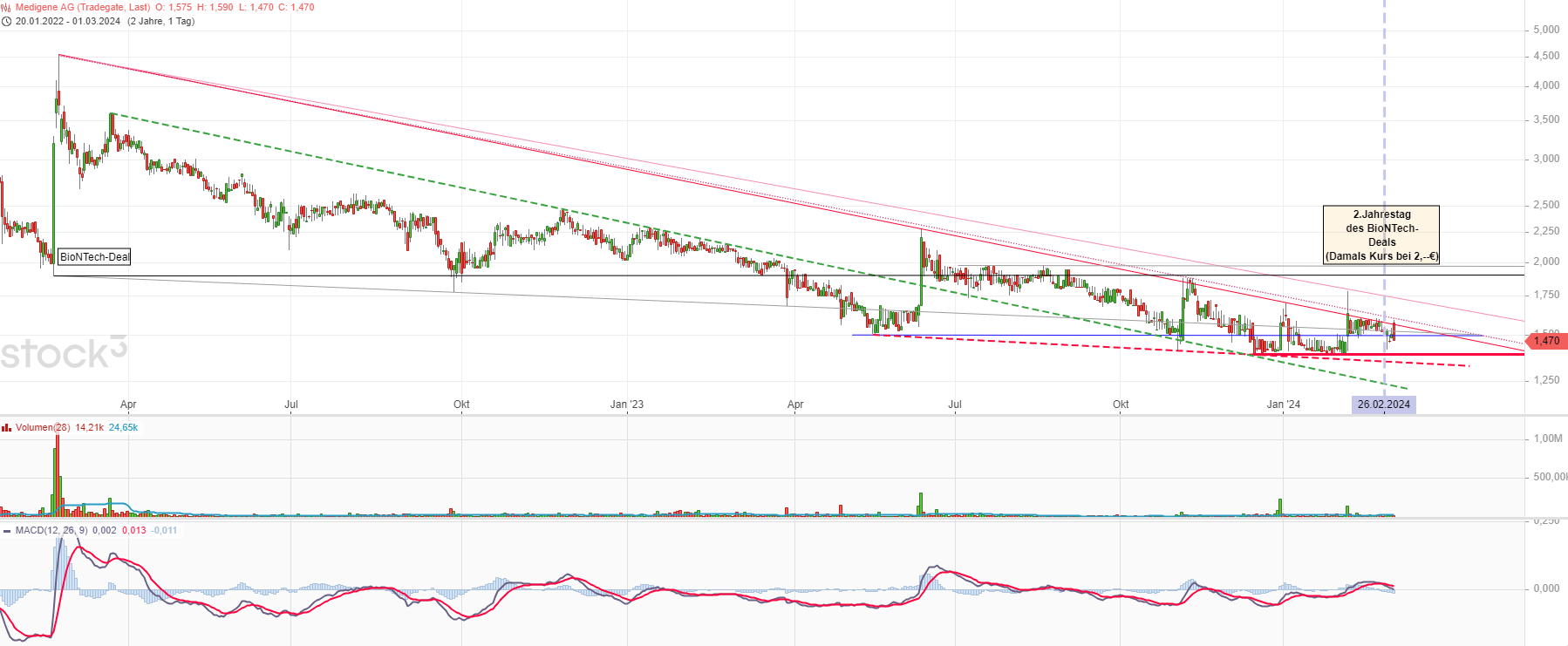This screenshot has height=646, width=1568.
Task: Click the open value O: 1,575
Action: pyautogui.click(x=174, y=7)
